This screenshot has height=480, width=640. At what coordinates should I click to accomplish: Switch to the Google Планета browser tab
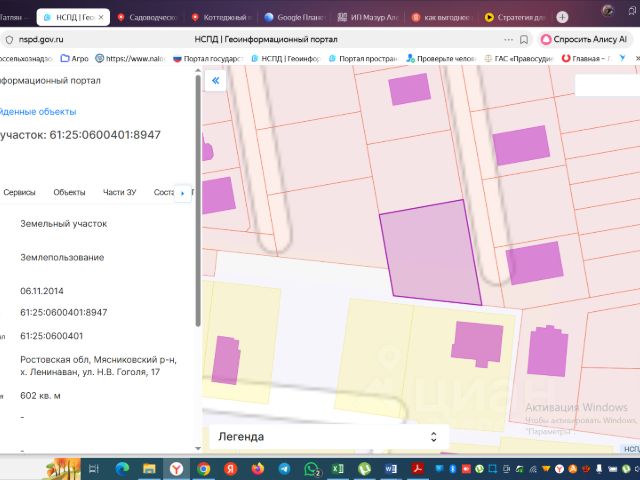(294, 17)
